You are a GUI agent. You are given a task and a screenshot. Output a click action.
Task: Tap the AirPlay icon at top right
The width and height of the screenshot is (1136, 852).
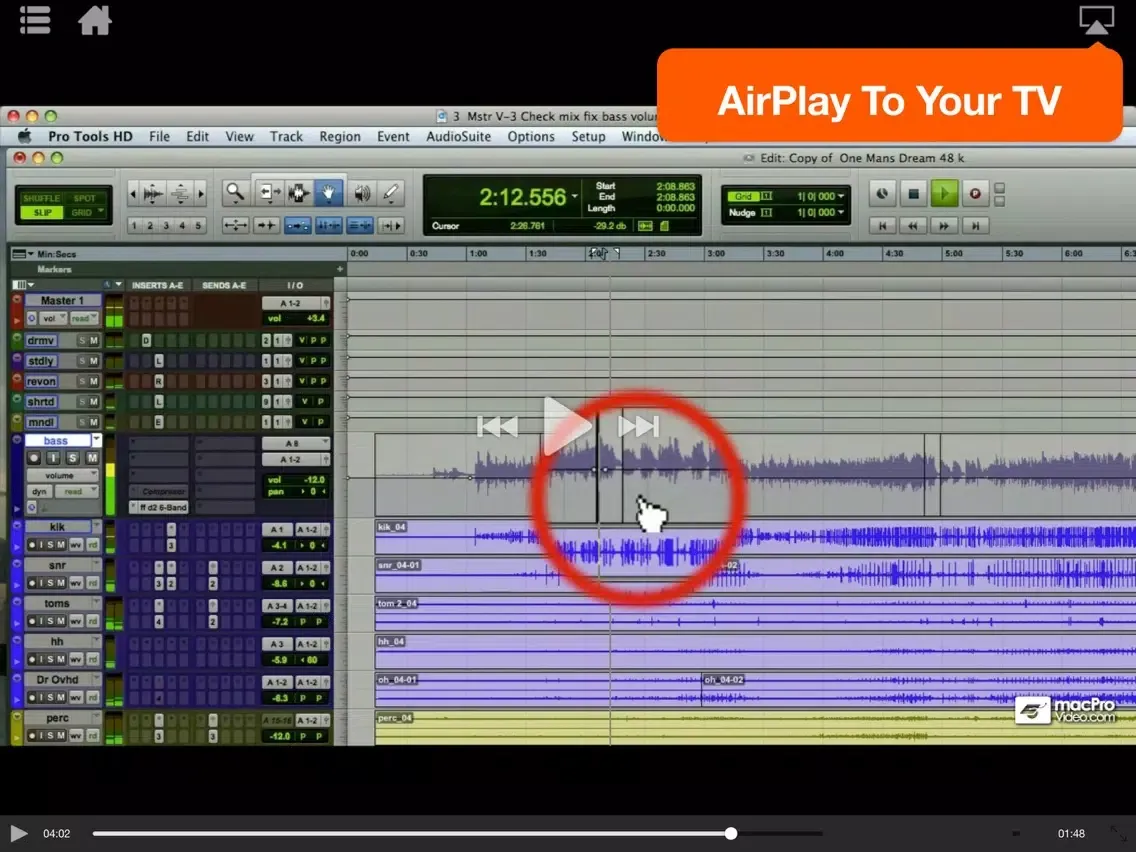click(1096, 20)
